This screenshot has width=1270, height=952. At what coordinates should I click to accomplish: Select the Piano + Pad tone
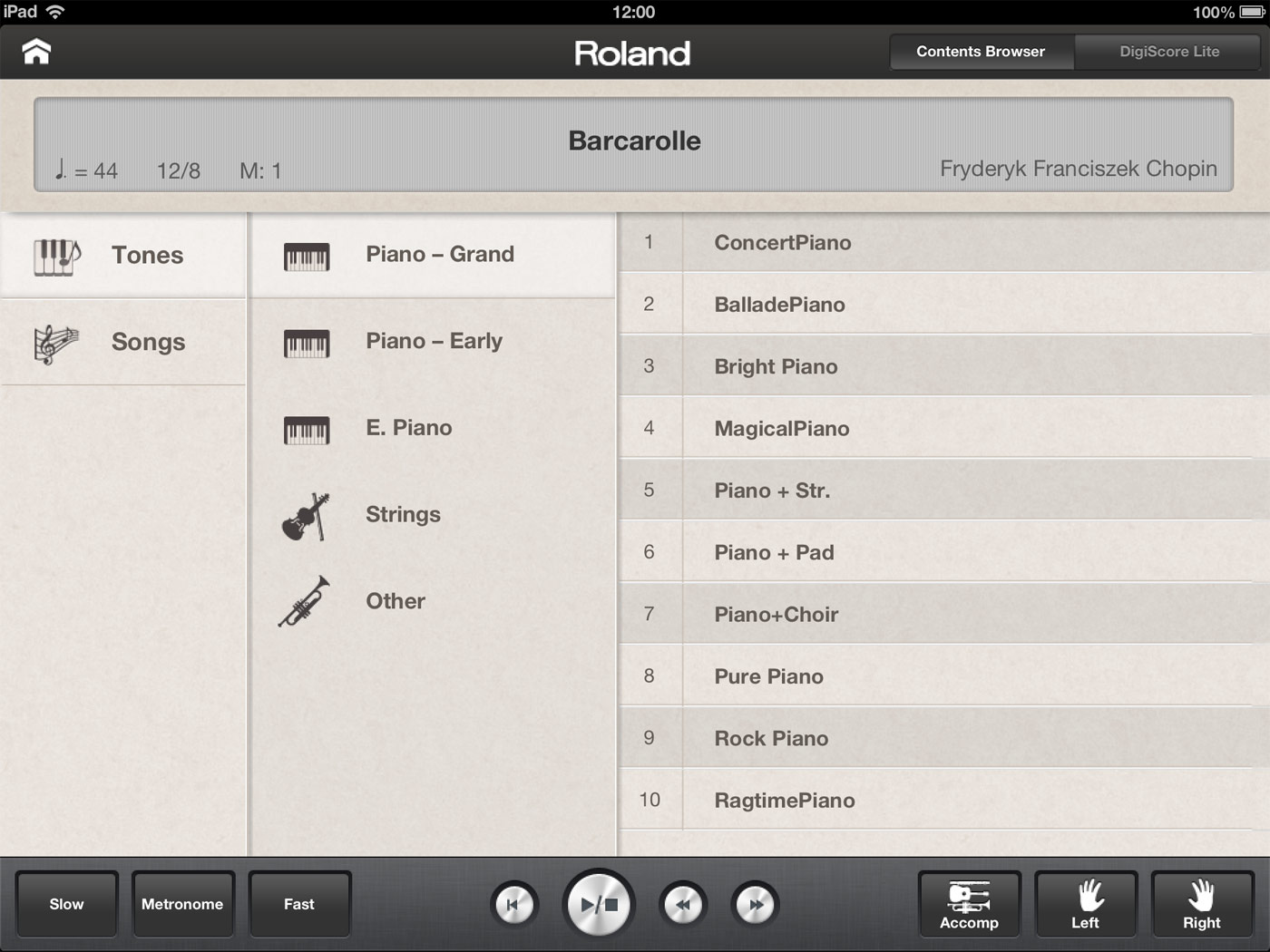coord(944,552)
